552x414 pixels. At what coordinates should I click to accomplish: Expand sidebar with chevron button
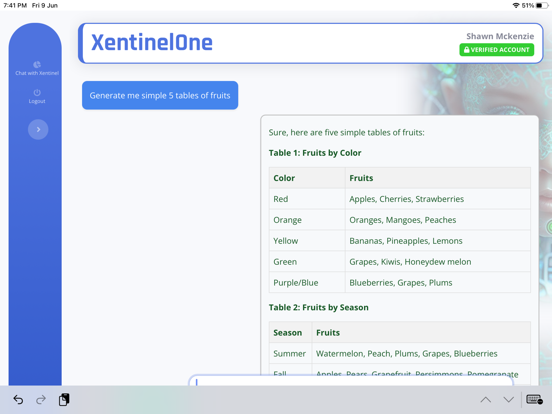(38, 130)
